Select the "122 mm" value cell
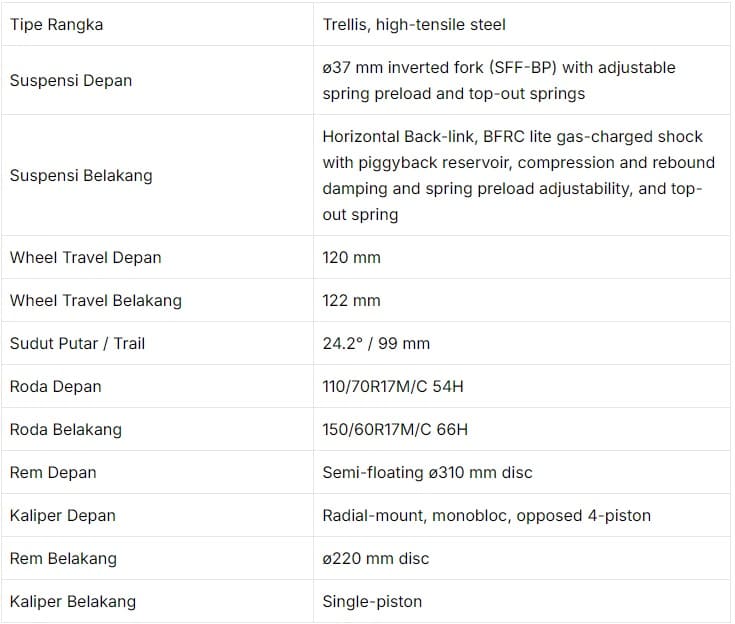 click(351, 300)
